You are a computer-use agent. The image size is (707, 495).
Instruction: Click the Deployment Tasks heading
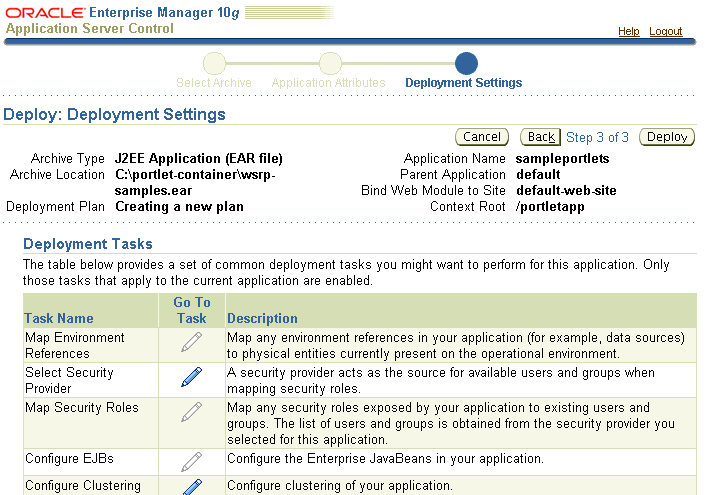pyautogui.click(x=88, y=244)
